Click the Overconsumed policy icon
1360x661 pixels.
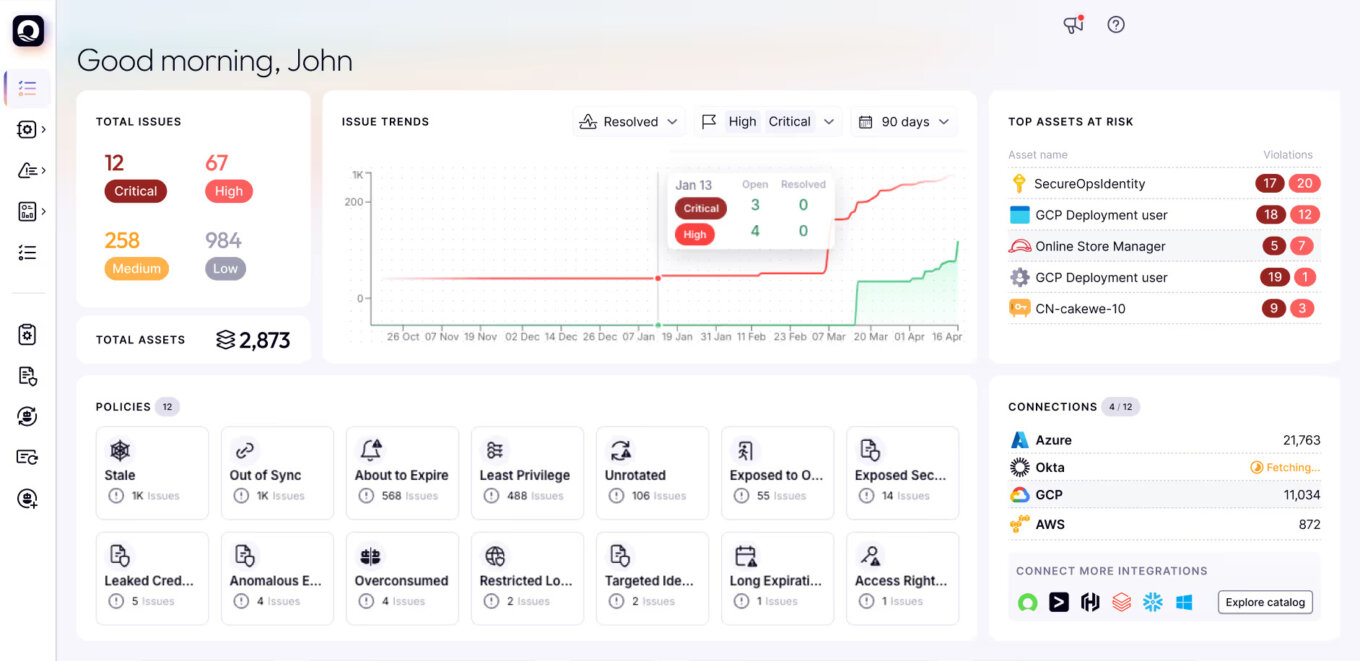click(x=370, y=556)
